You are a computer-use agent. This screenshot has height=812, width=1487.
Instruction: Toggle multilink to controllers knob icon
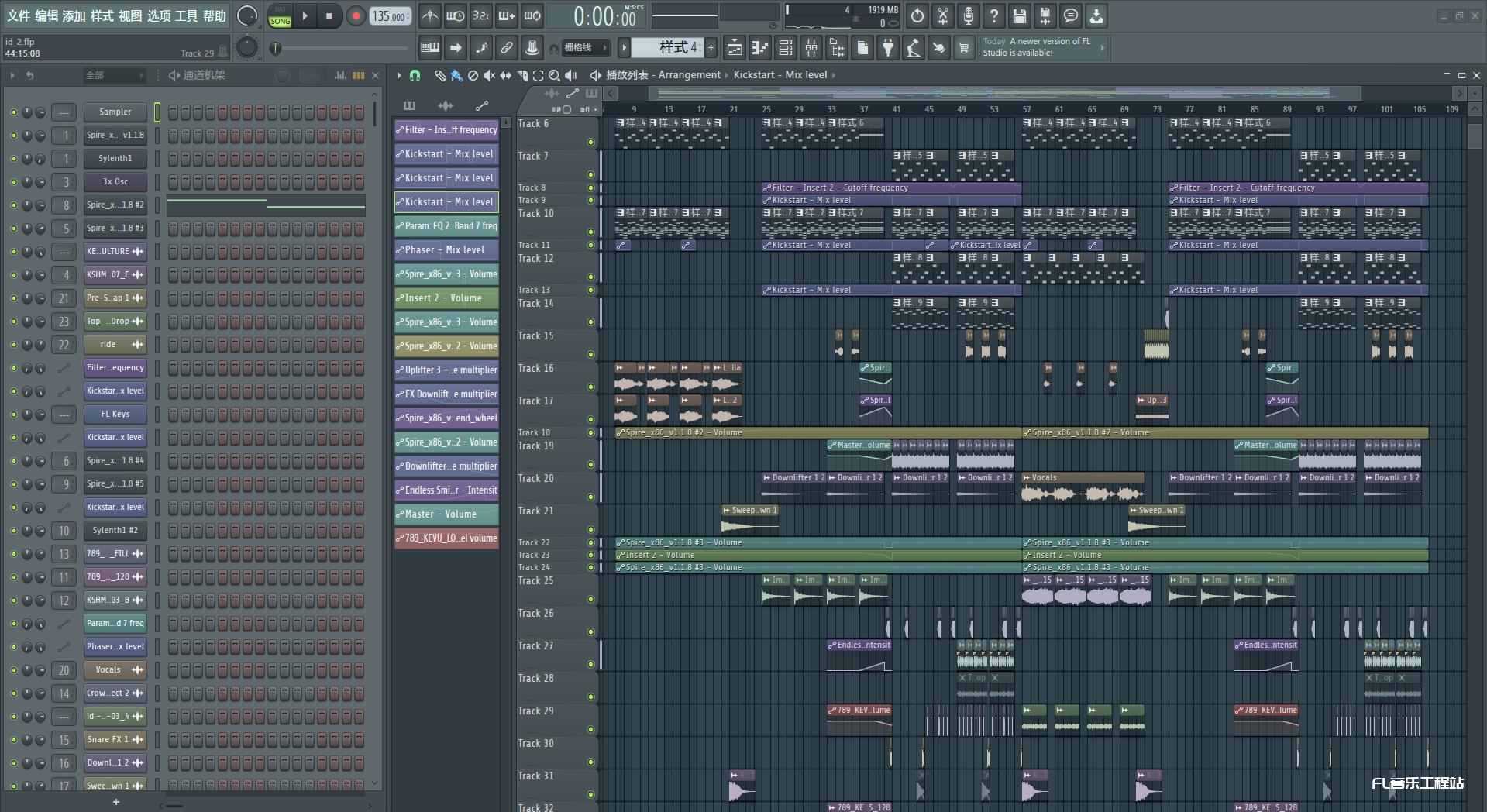tap(532, 48)
